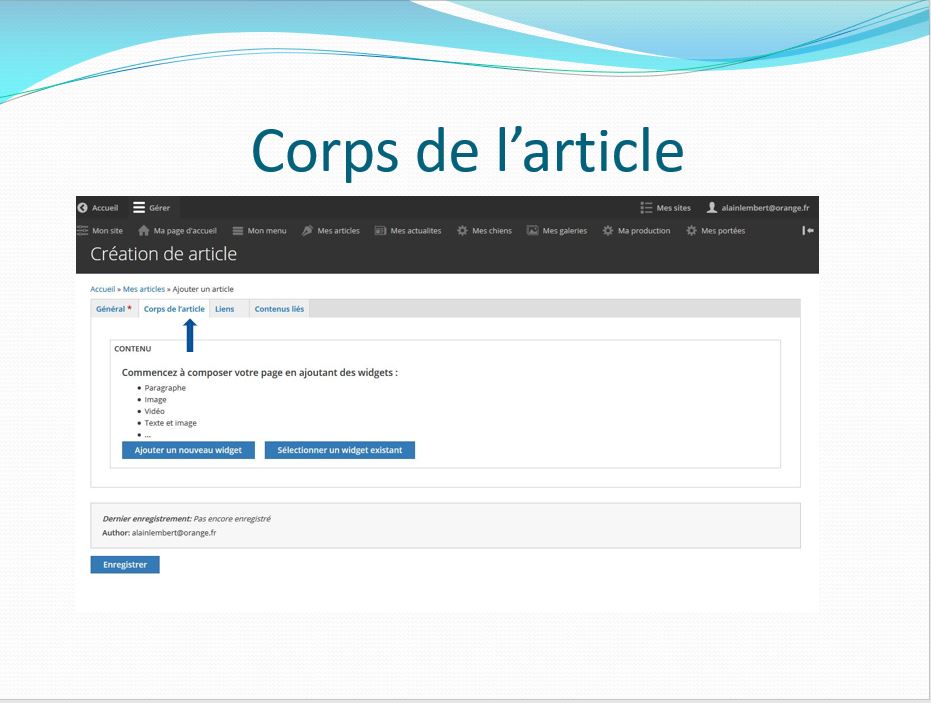This screenshot has width=931, height=703.
Task: Click the Ajouter un nouveau widget button
Action: [x=188, y=450]
